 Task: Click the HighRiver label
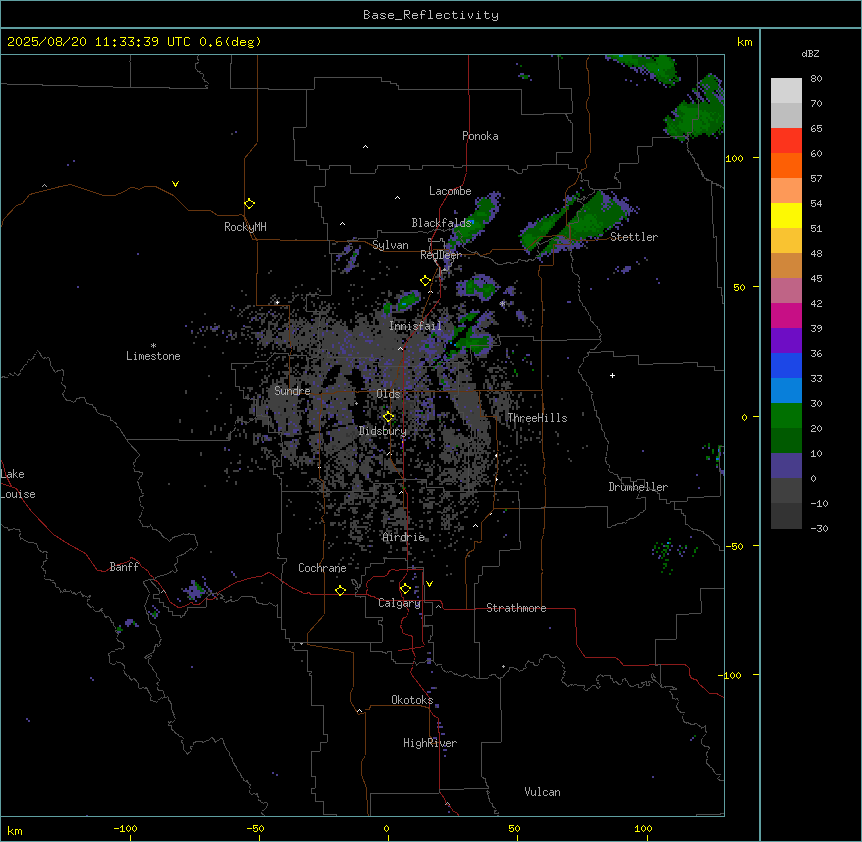tap(430, 743)
